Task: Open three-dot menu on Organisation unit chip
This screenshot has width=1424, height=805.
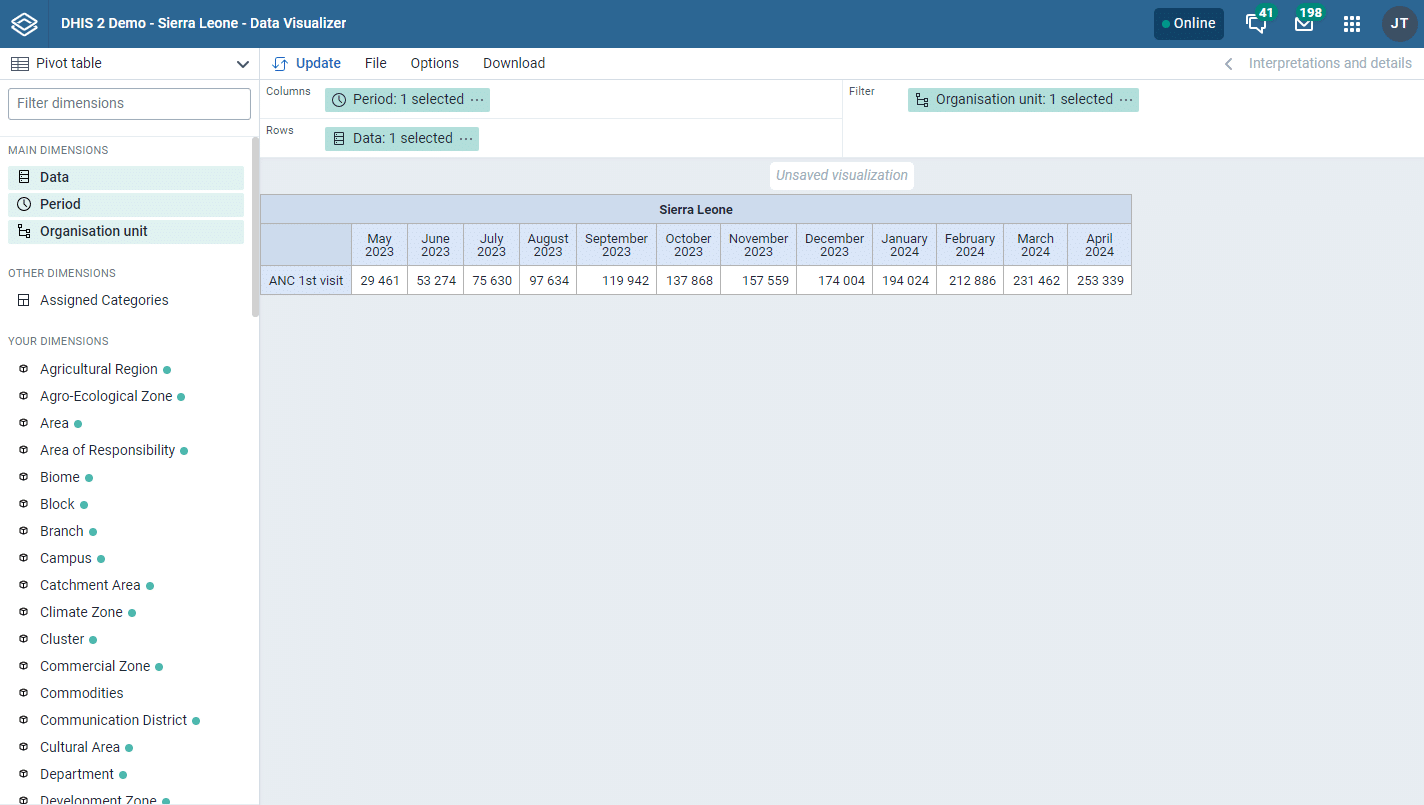Action: (1126, 100)
